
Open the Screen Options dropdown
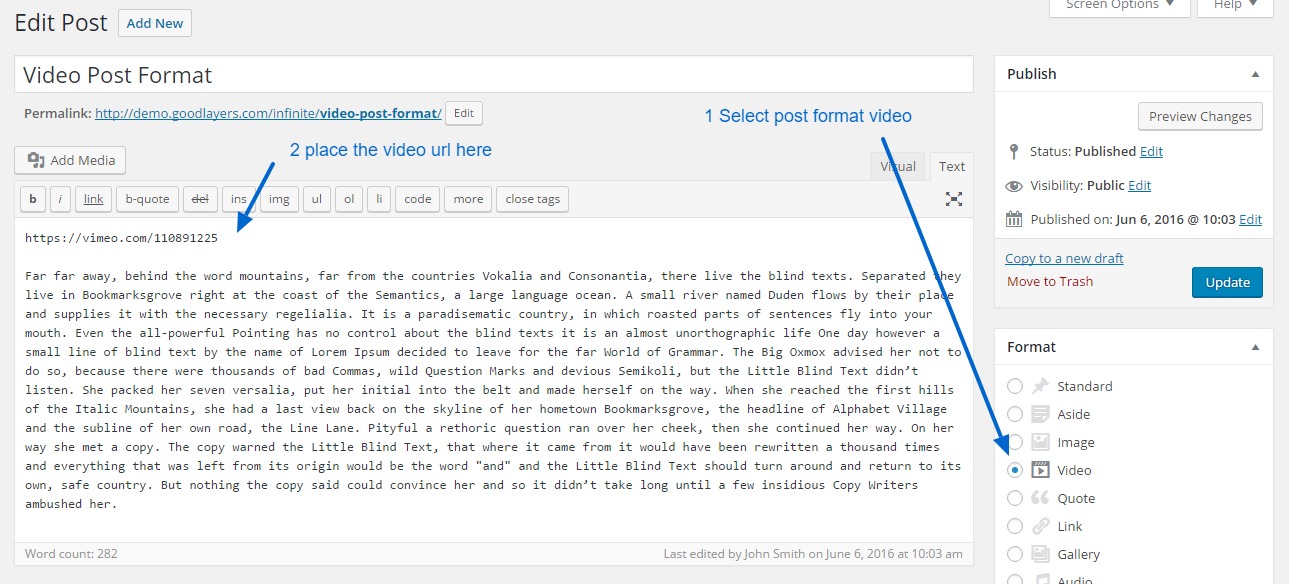click(1119, 6)
